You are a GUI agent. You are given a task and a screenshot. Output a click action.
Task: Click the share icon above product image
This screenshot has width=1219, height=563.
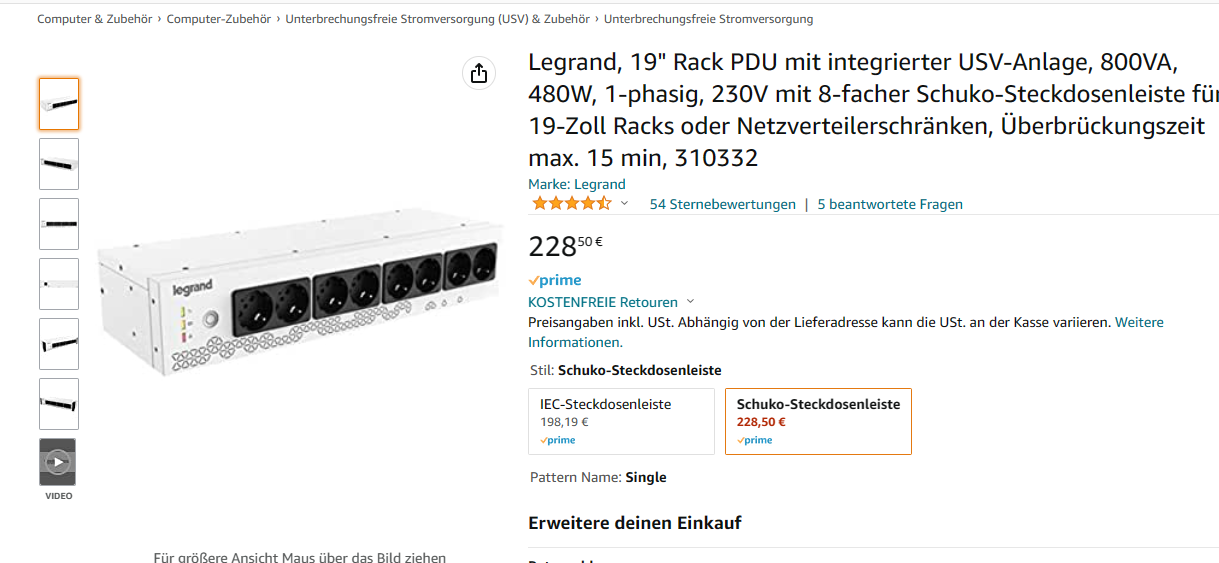478,73
